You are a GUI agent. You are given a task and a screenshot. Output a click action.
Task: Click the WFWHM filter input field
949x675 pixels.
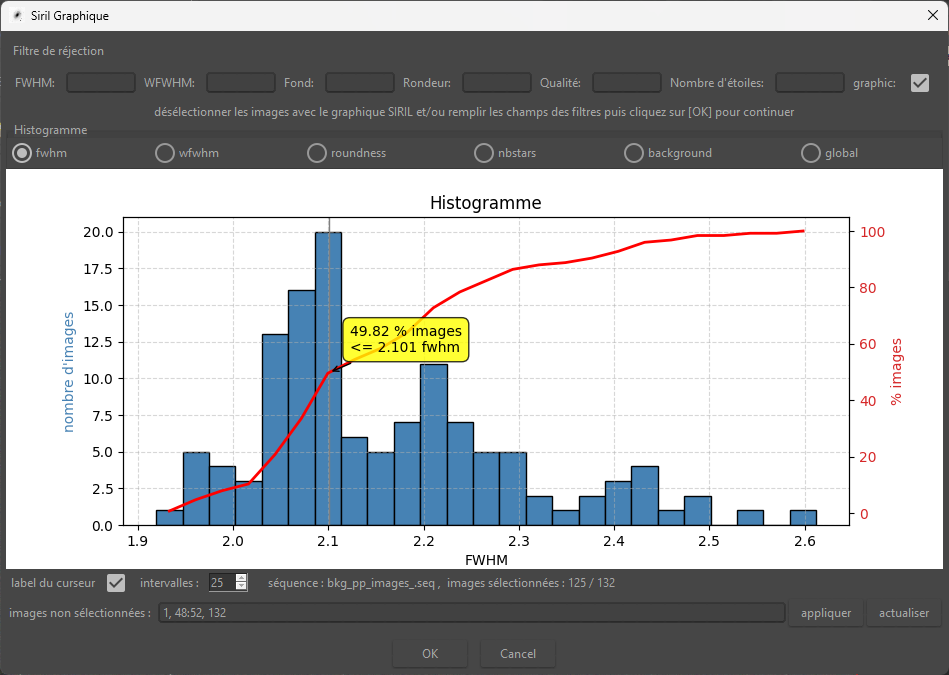click(241, 82)
